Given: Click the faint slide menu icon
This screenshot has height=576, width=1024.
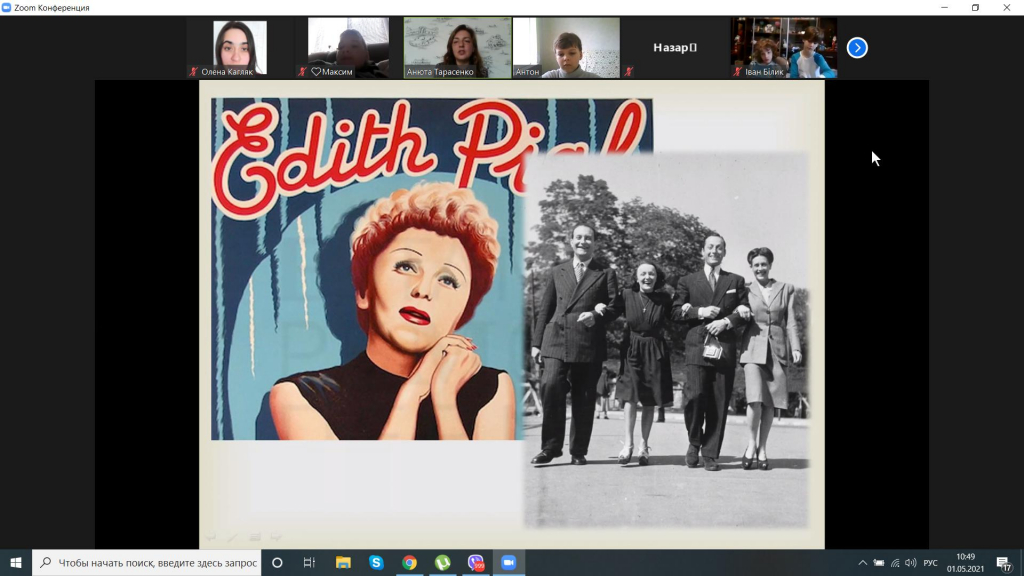Looking at the screenshot, I should click(x=255, y=537).
